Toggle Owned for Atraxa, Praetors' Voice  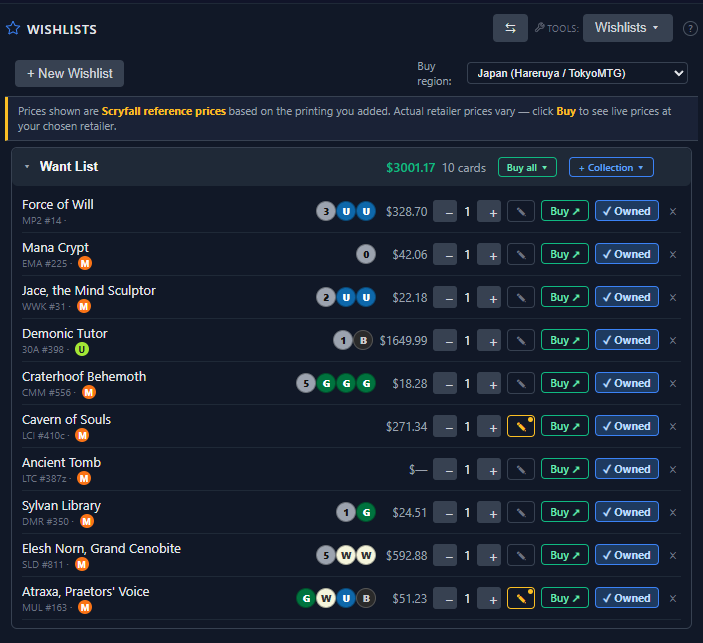(x=627, y=598)
